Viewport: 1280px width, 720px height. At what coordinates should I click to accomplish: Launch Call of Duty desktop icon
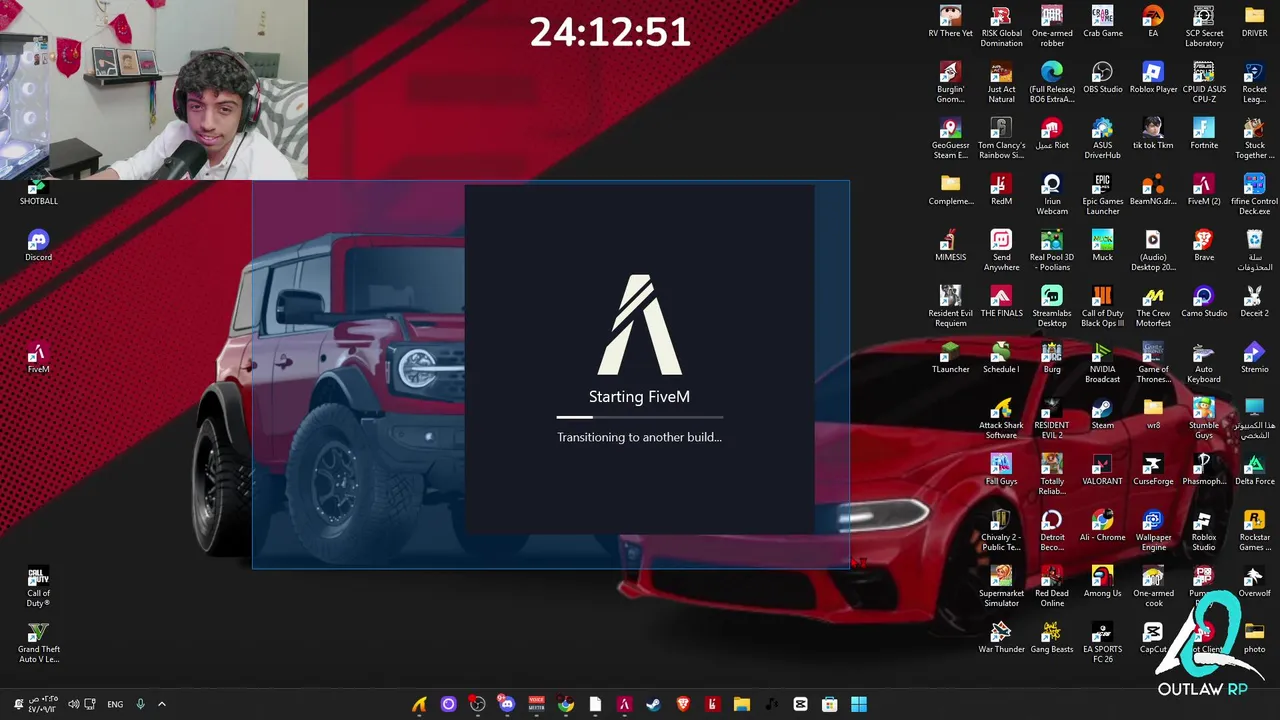(38, 587)
